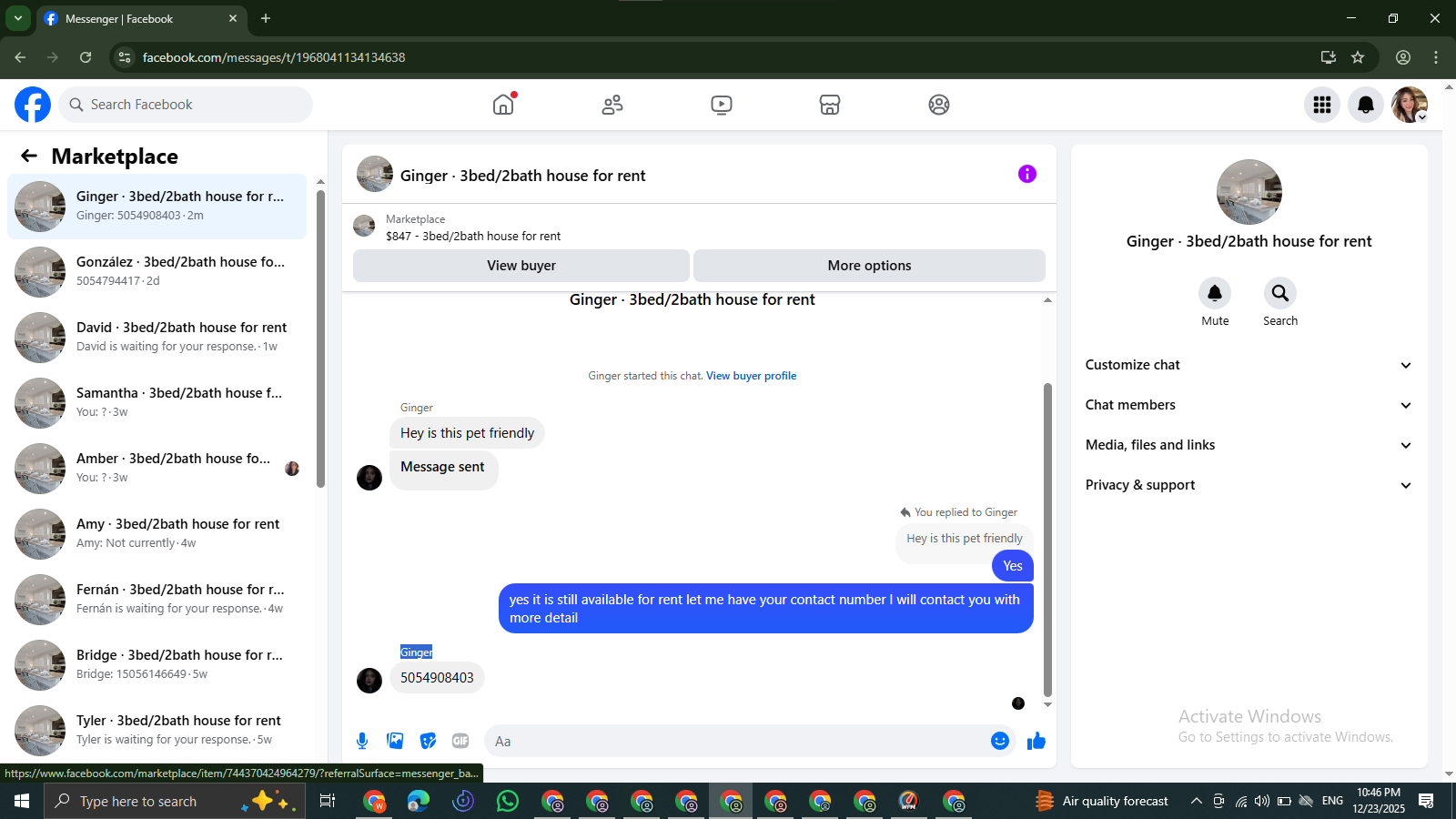Click the 5054908403 message bubble
The height and width of the screenshot is (819, 1456).
point(437,678)
